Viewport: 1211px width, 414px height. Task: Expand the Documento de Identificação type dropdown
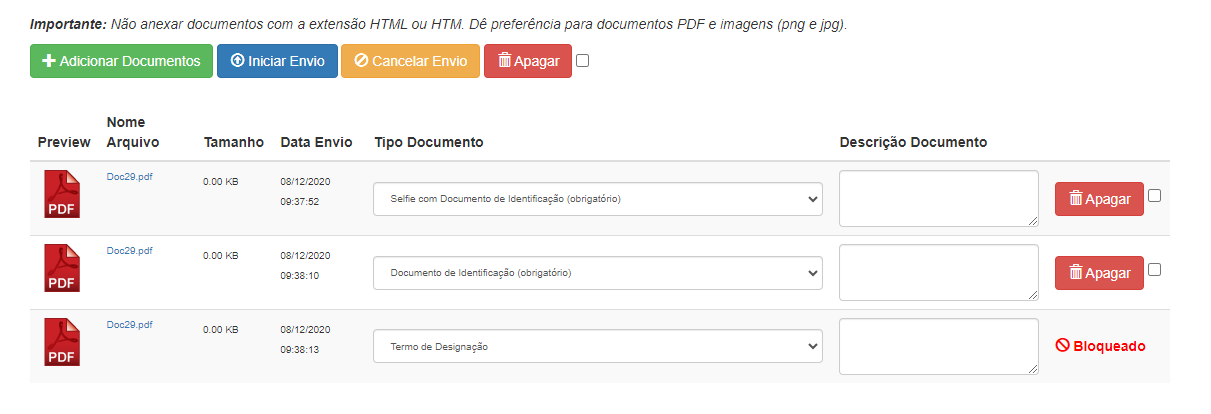tap(597, 273)
